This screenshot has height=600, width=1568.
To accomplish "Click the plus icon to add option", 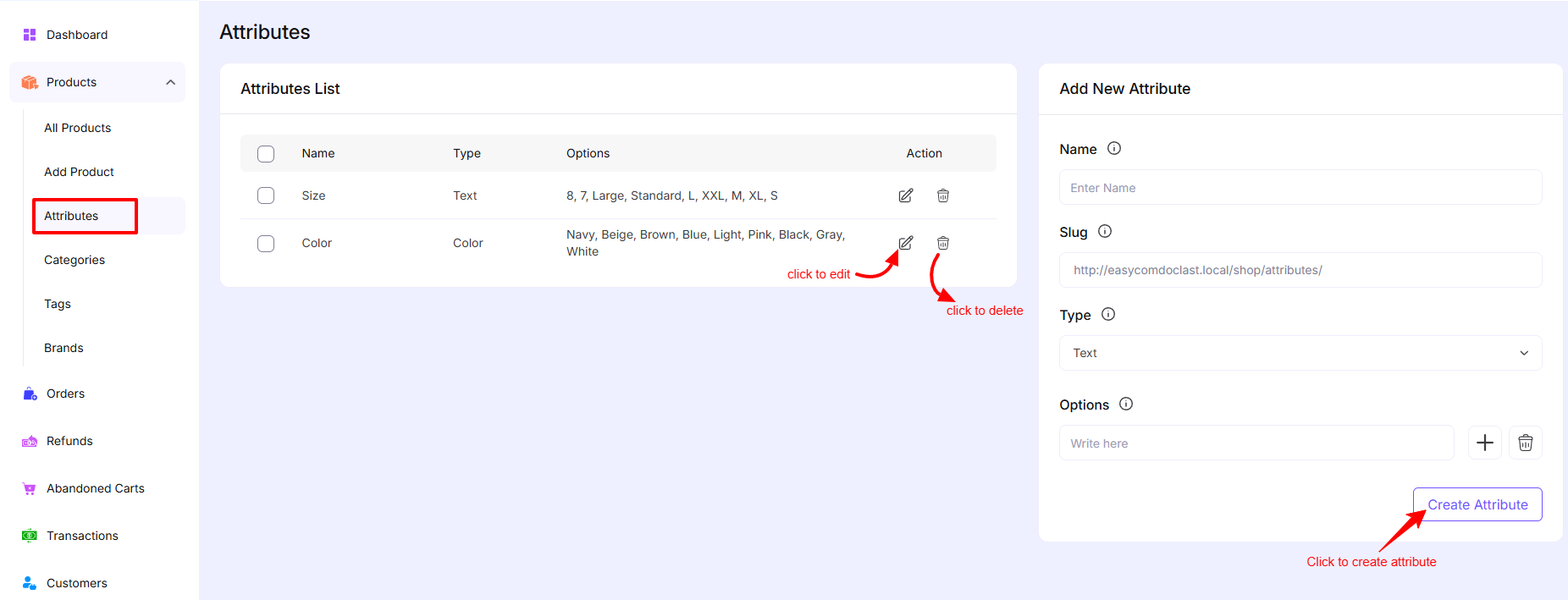I will [1484, 443].
